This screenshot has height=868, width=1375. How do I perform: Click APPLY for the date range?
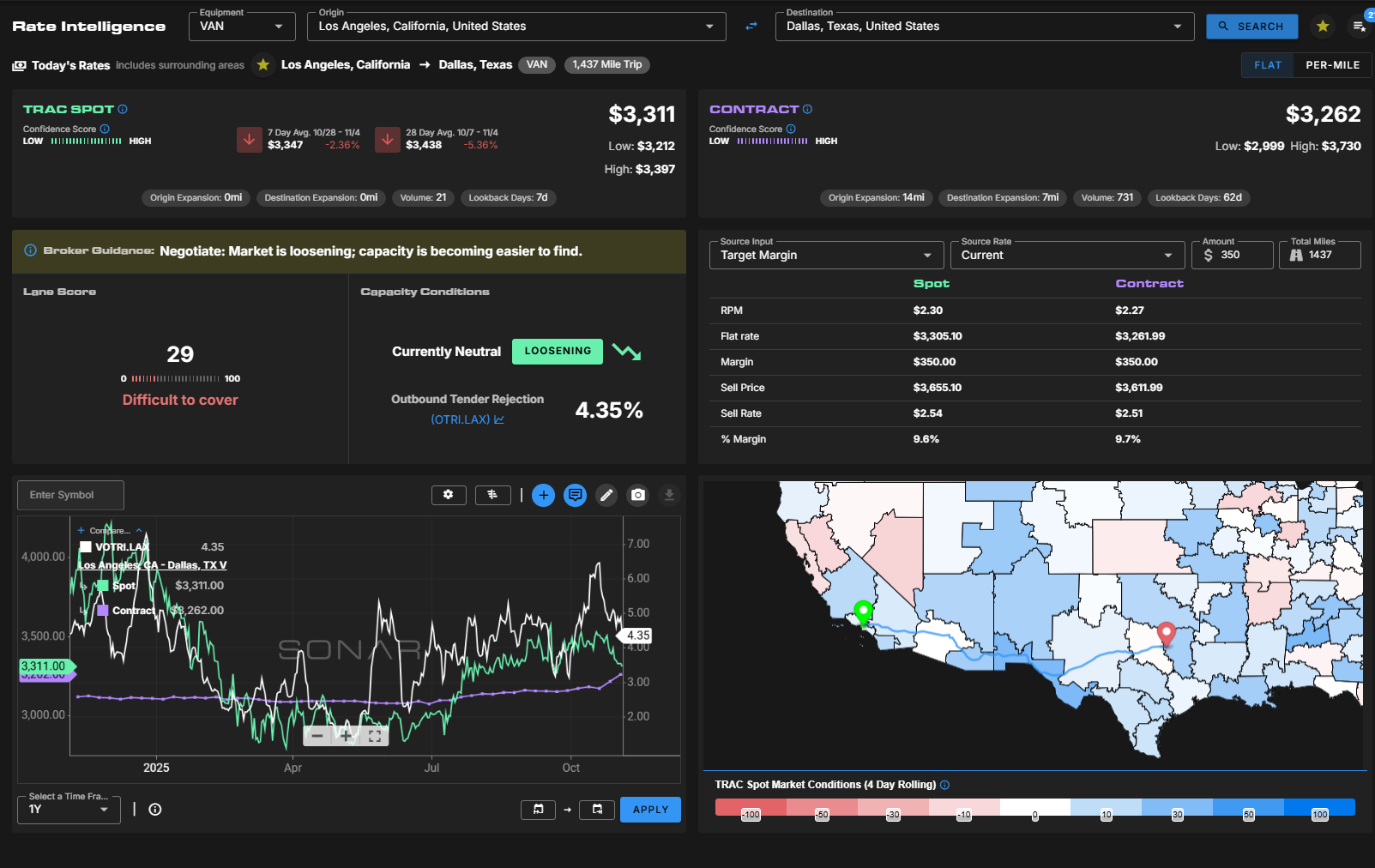click(x=650, y=810)
